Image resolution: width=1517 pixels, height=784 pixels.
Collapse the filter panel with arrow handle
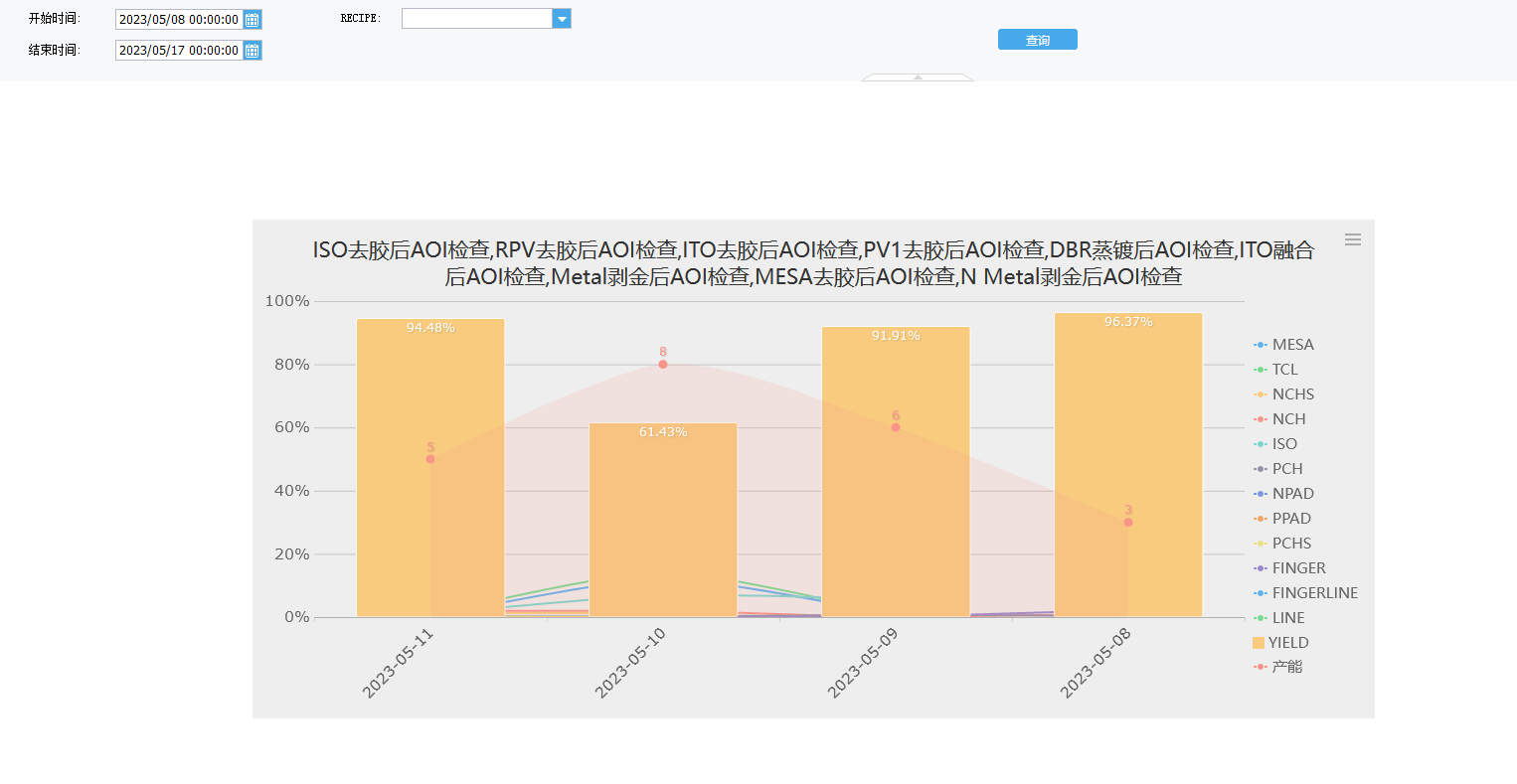tap(918, 77)
